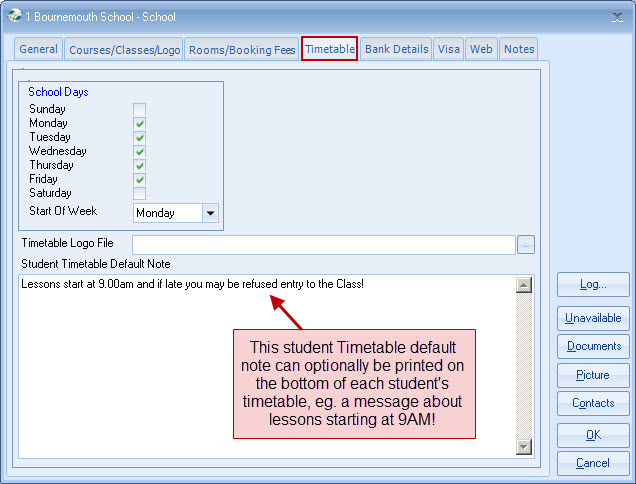Open Documents from the side buttons
This screenshot has width=636, height=484.
click(593, 346)
